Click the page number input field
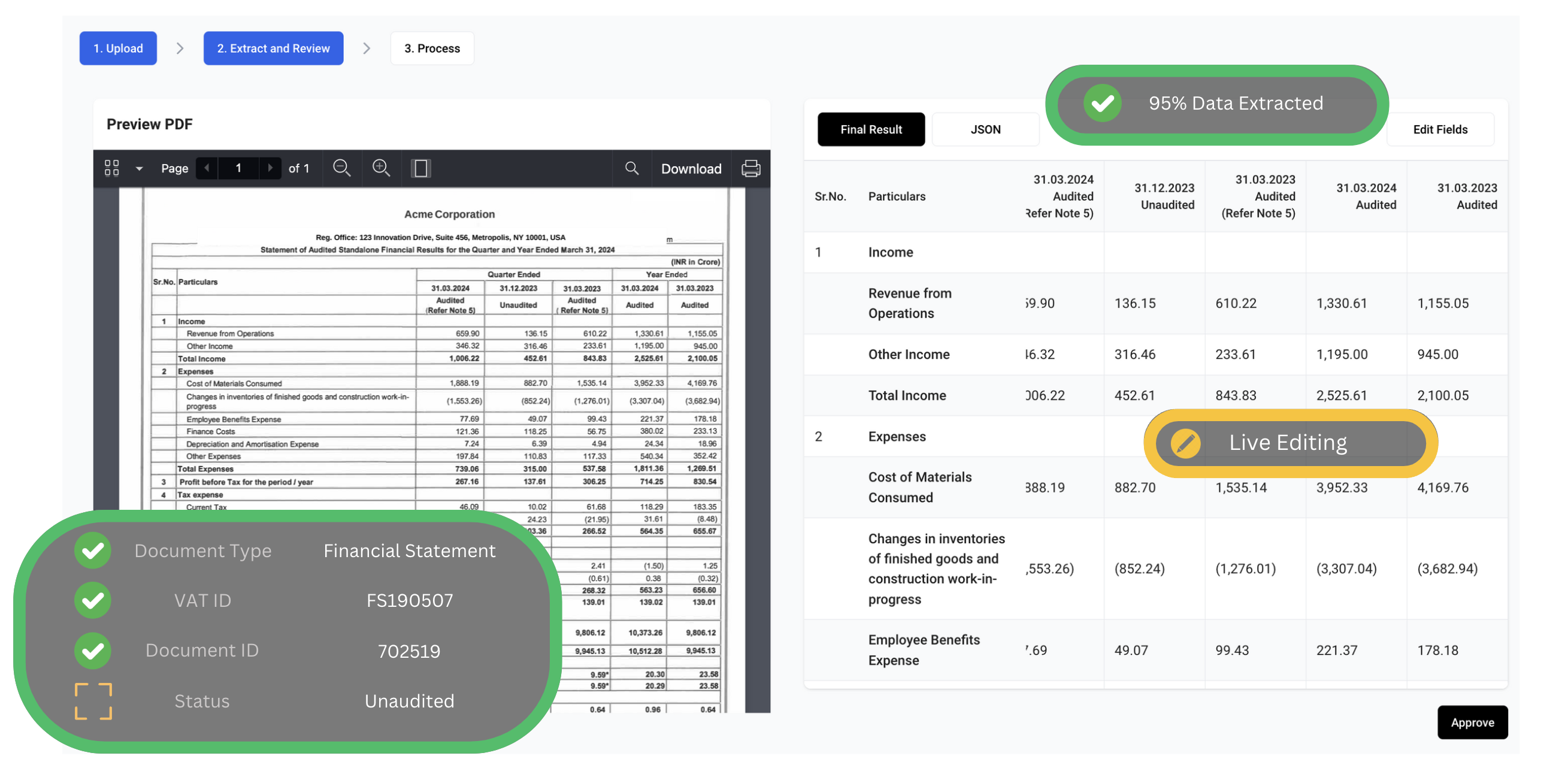This screenshot has width=1568, height=768. (238, 168)
